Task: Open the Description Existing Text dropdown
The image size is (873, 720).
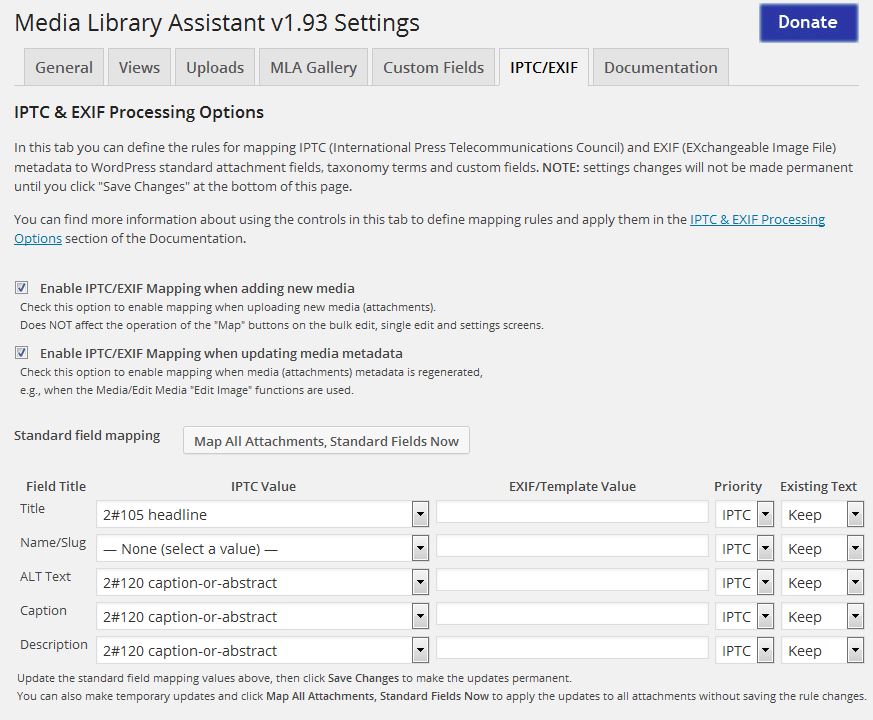Action: tap(822, 650)
